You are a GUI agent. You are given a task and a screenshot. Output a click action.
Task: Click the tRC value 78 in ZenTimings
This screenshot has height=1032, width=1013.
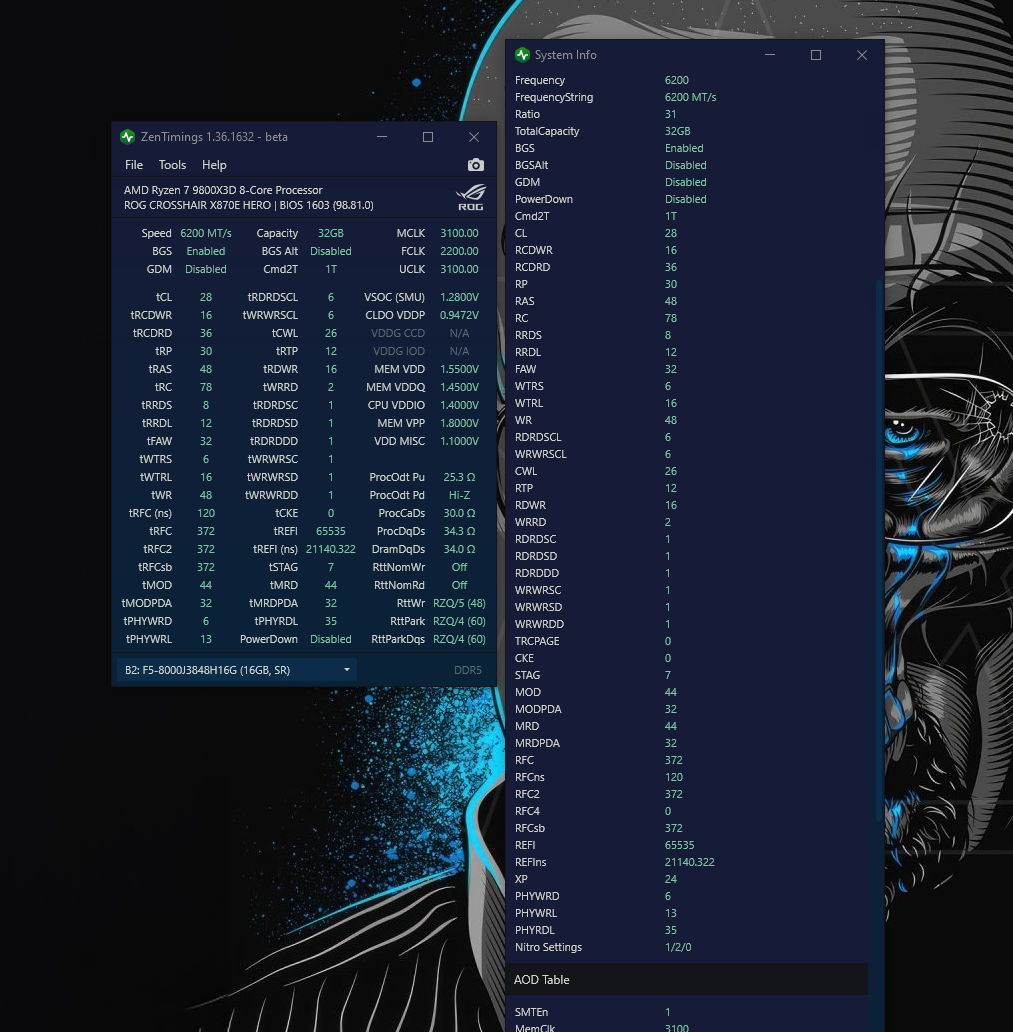[x=206, y=387]
